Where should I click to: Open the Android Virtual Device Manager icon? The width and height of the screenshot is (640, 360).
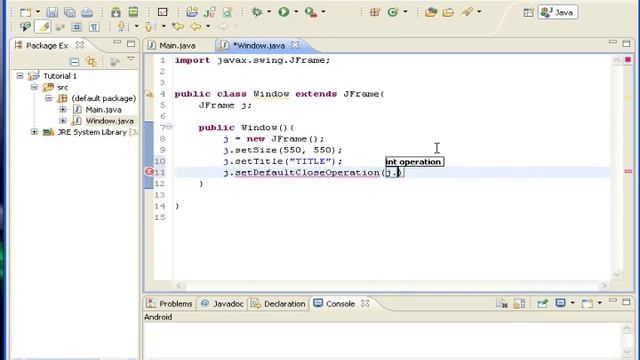click(133, 12)
